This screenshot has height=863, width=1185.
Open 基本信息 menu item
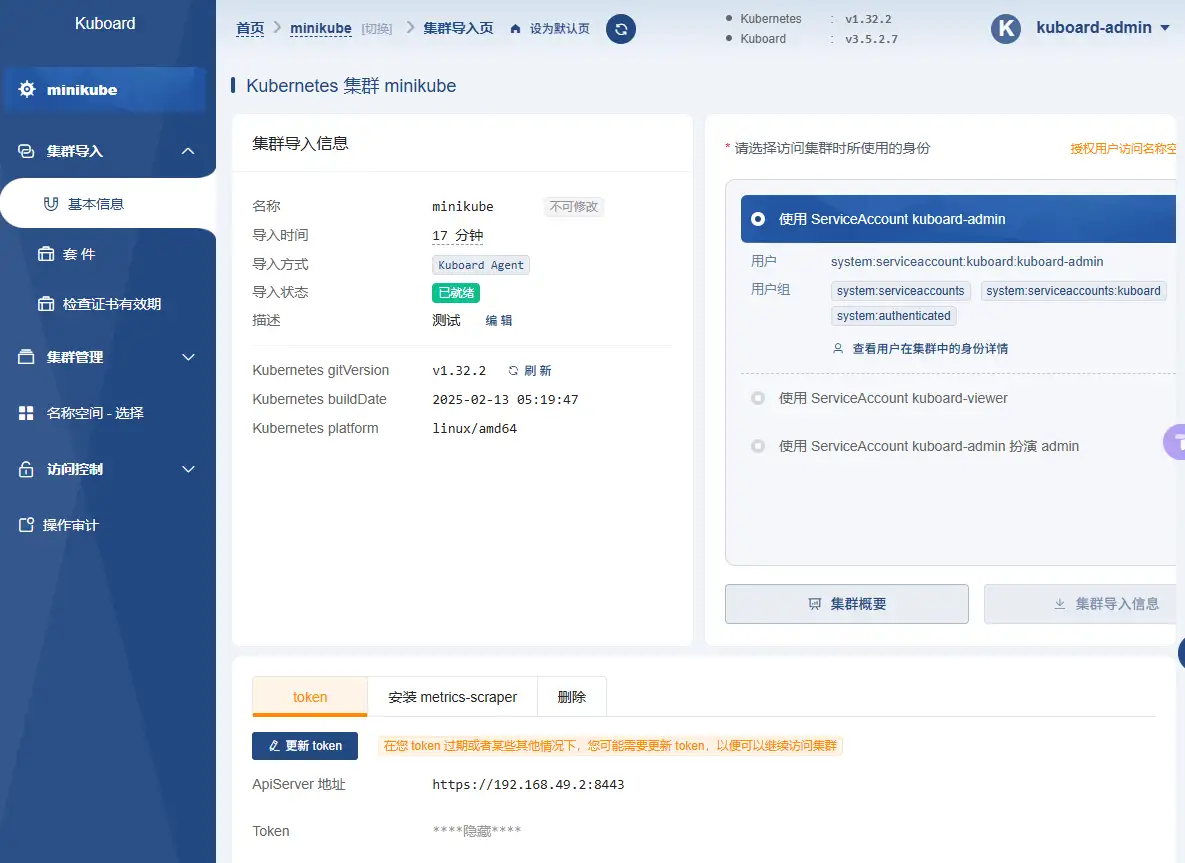108,203
